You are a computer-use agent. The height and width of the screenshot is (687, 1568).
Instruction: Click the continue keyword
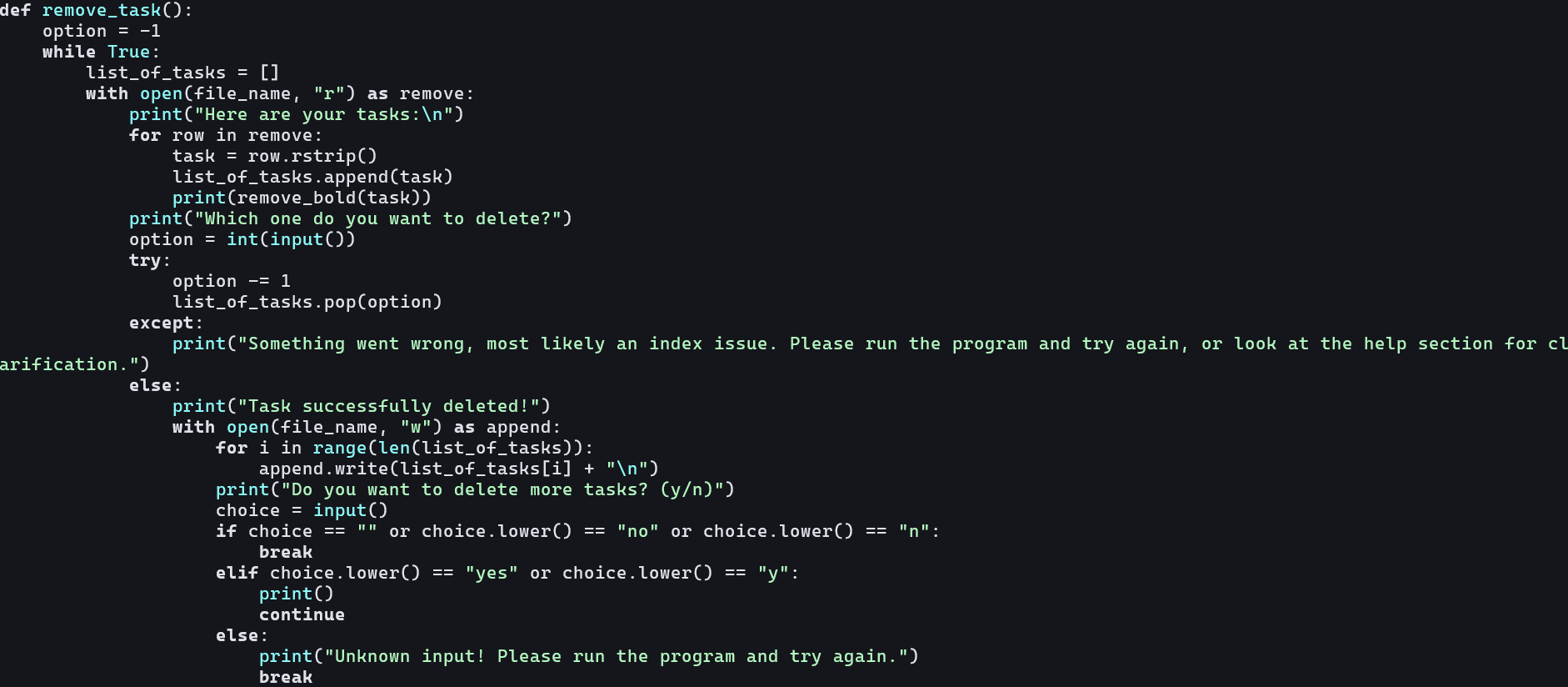302,614
